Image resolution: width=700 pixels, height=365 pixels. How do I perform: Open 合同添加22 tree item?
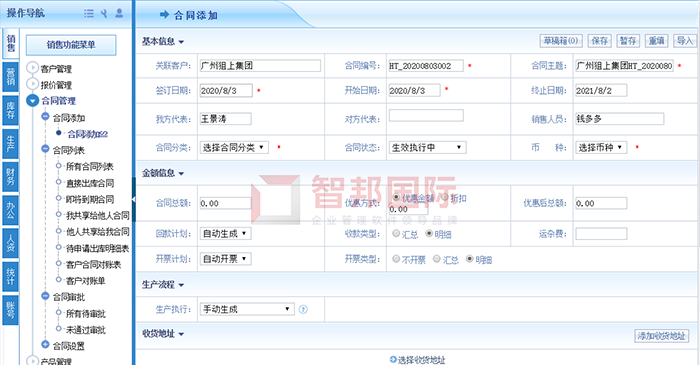click(88, 134)
